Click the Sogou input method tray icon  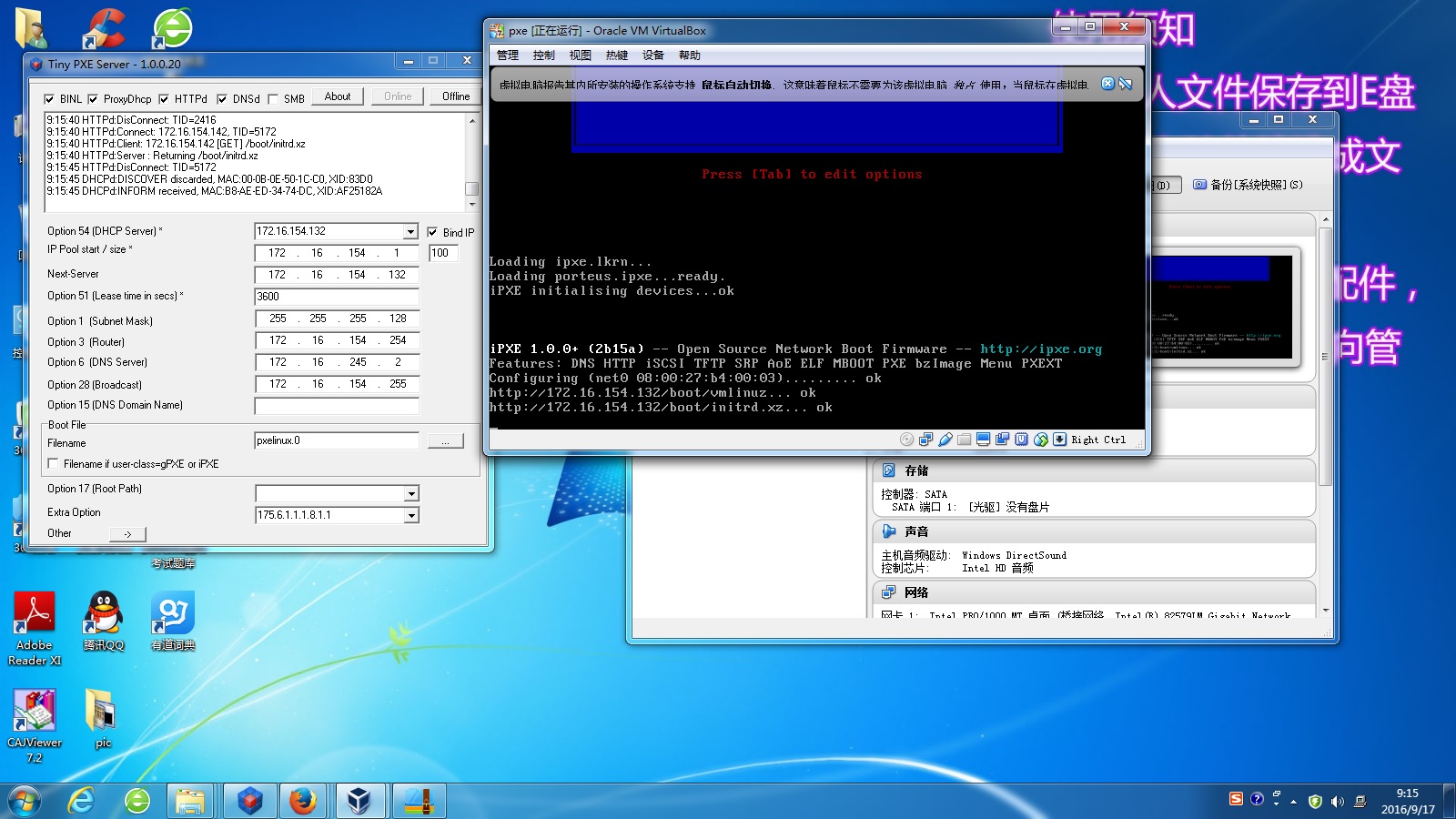[1236, 799]
